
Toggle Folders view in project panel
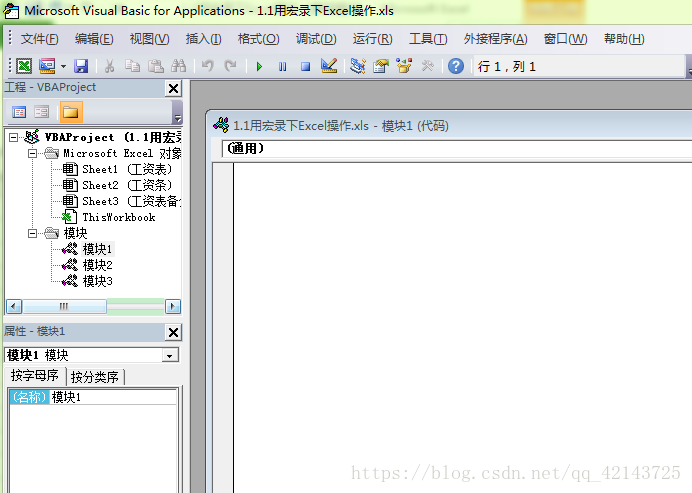coord(71,112)
